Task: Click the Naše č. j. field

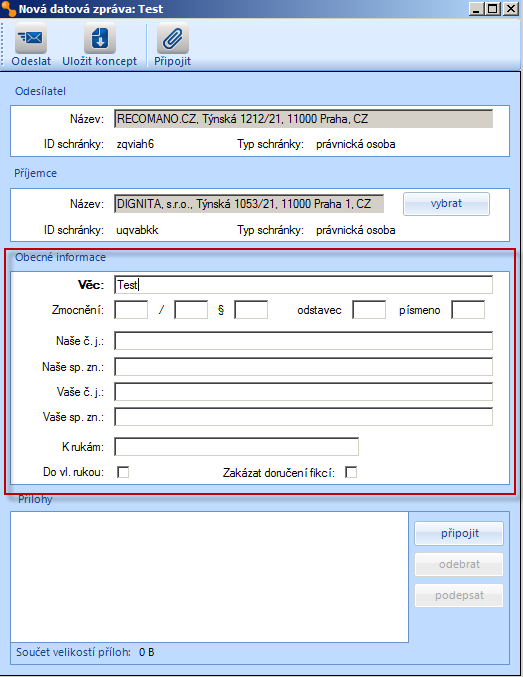Action: (304, 341)
